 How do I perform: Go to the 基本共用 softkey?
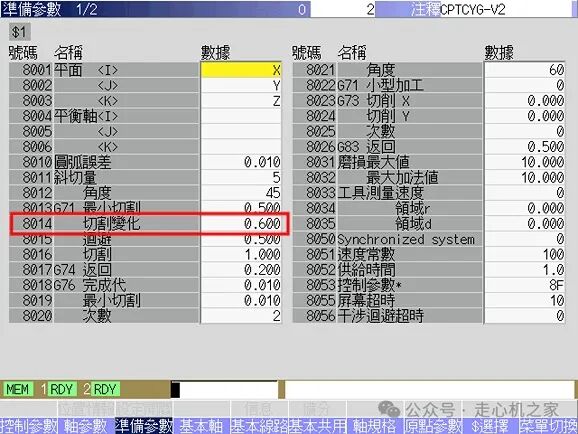point(317,426)
